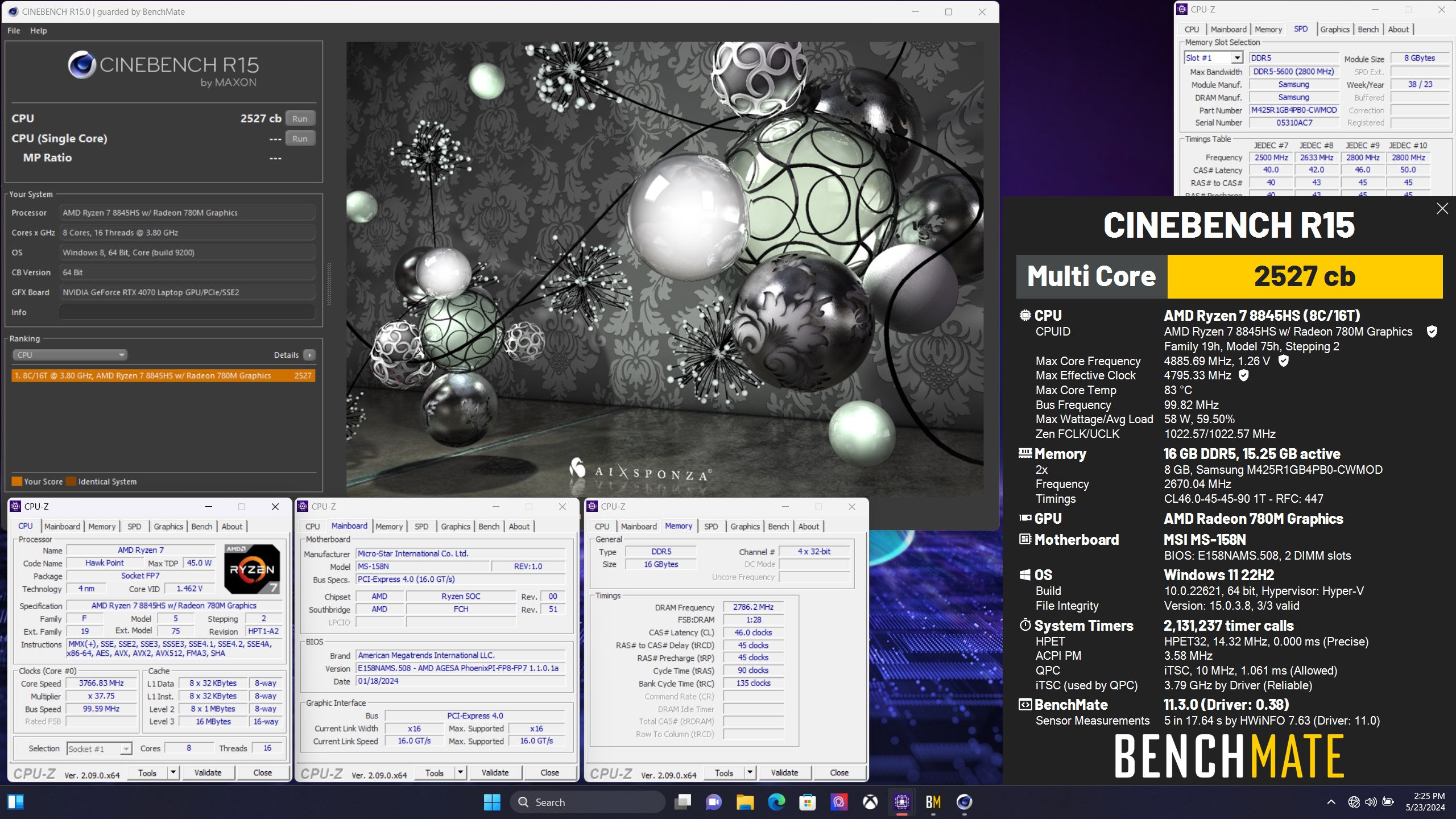1456x819 pixels.
Task: Open battery status tray icon
Action: point(1388,802)
